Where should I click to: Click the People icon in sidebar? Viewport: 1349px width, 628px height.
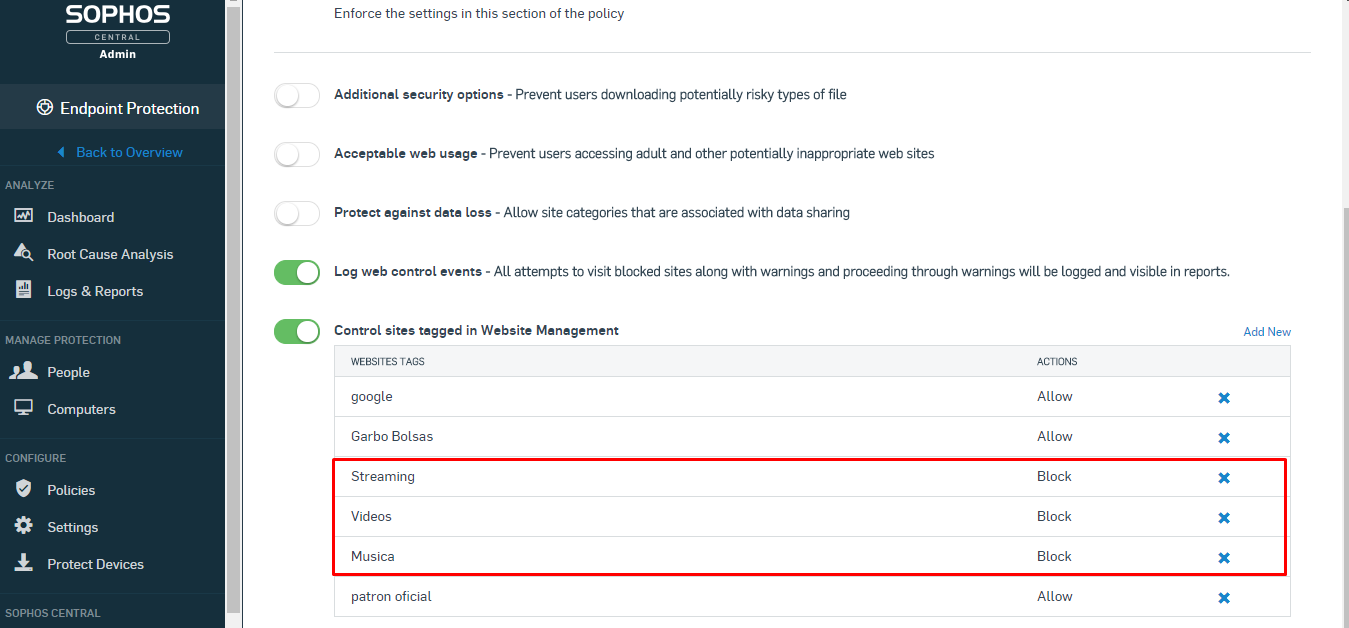point(23,372)
